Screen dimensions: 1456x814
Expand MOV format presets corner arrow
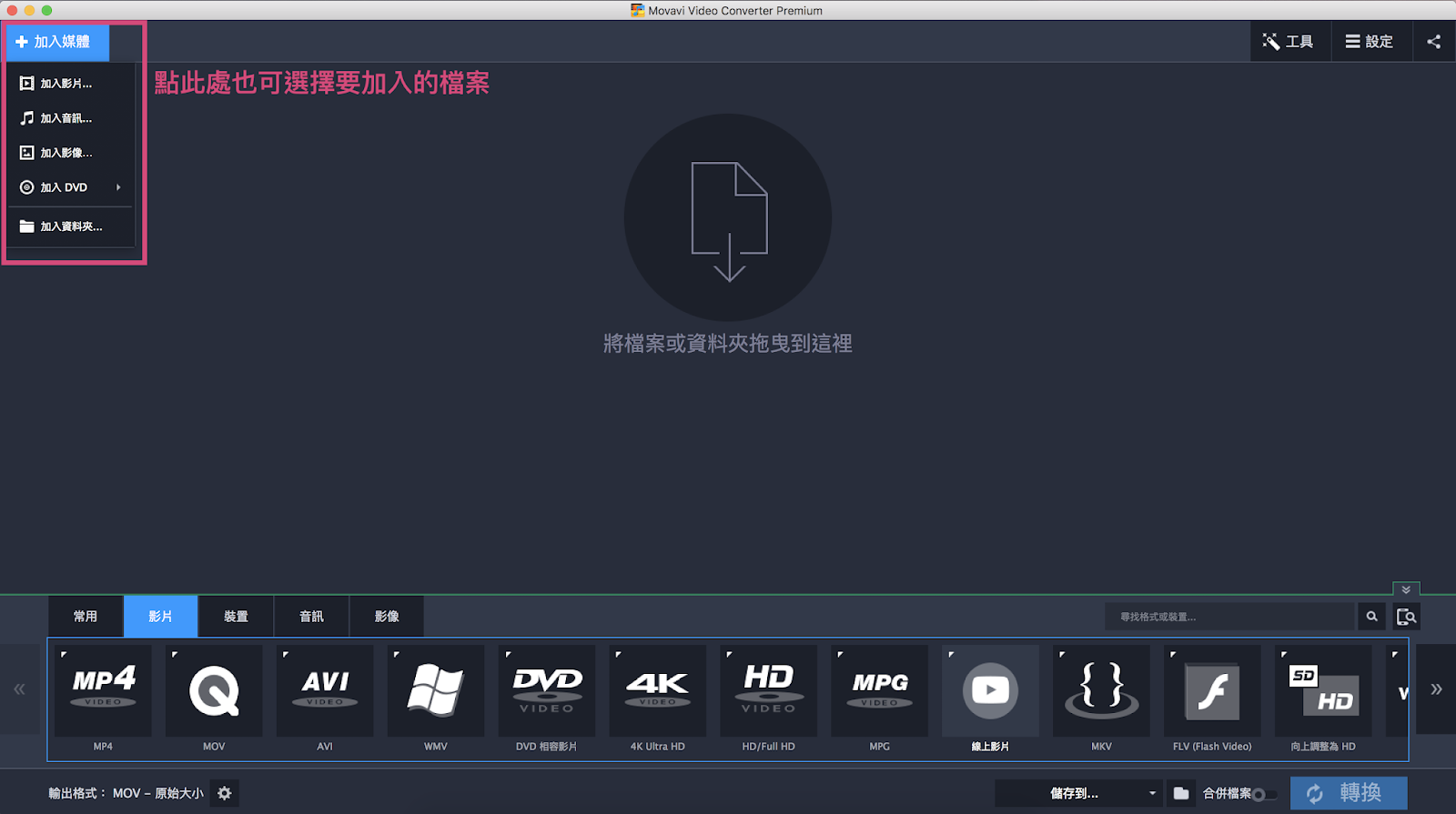(175, 654)
